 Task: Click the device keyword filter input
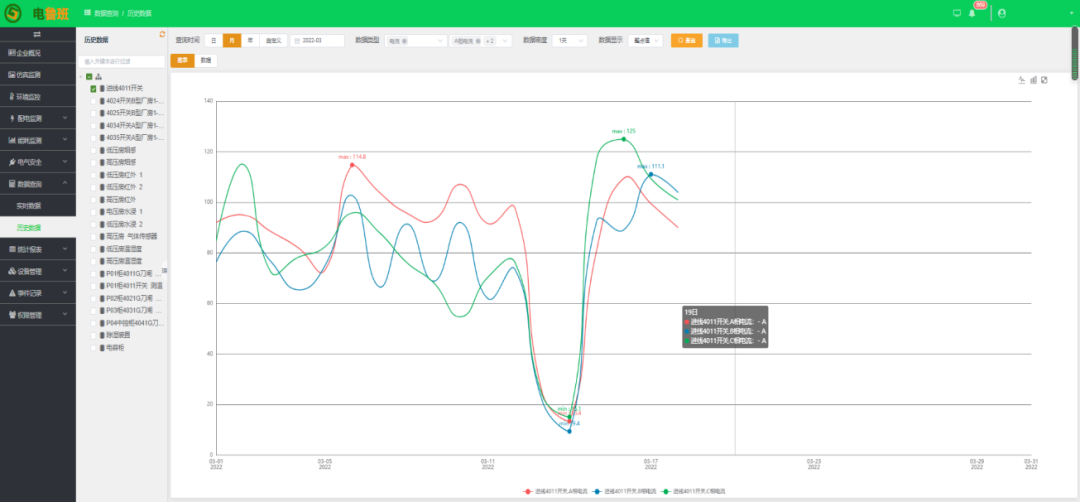click(120, 61)
